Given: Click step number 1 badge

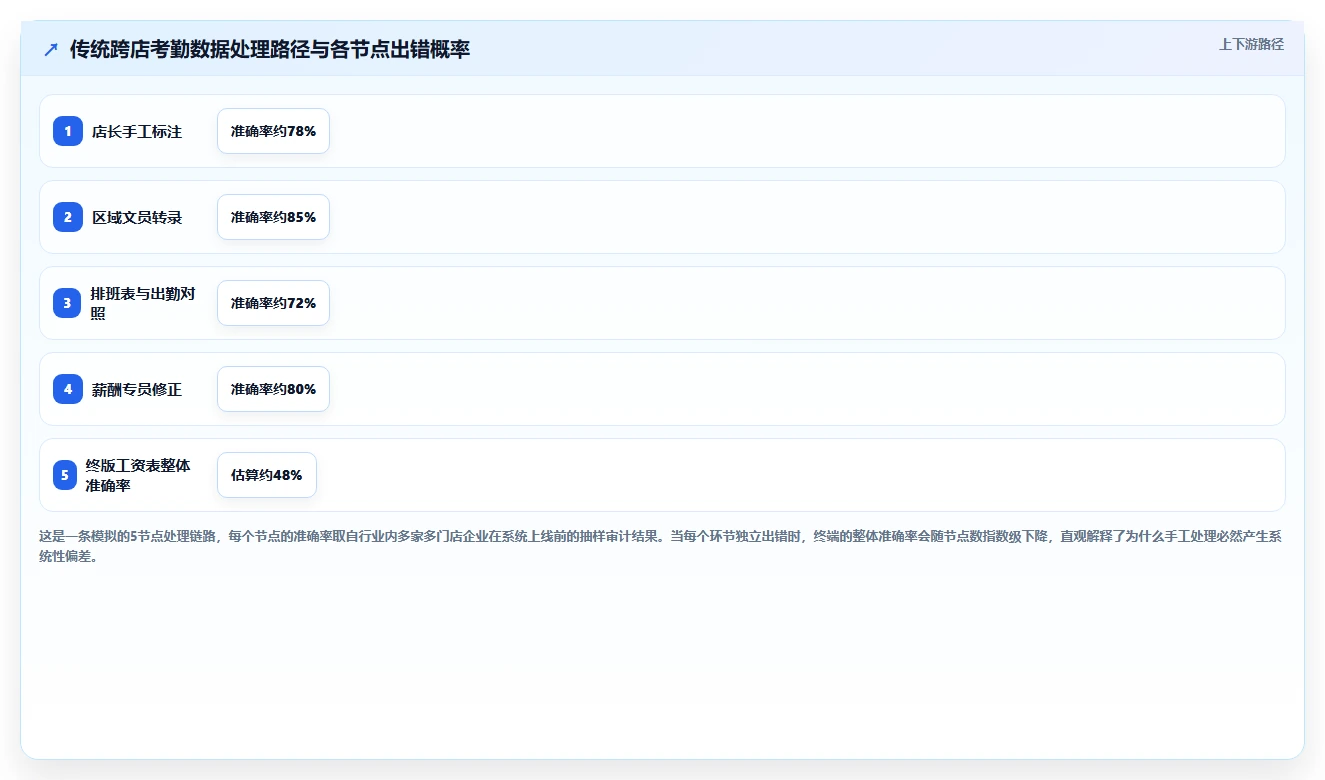Looking at the screenshot, I should [68, 131].
